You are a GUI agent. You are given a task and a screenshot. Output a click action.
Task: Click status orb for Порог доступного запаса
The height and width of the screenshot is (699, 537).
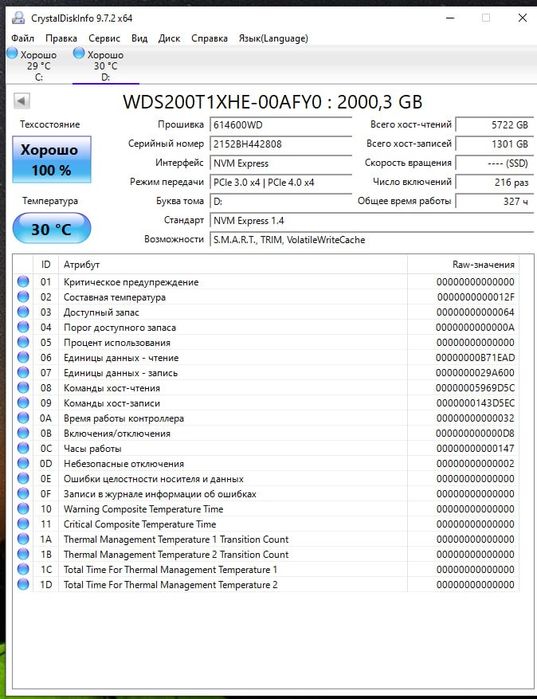(x=23, y=327)
